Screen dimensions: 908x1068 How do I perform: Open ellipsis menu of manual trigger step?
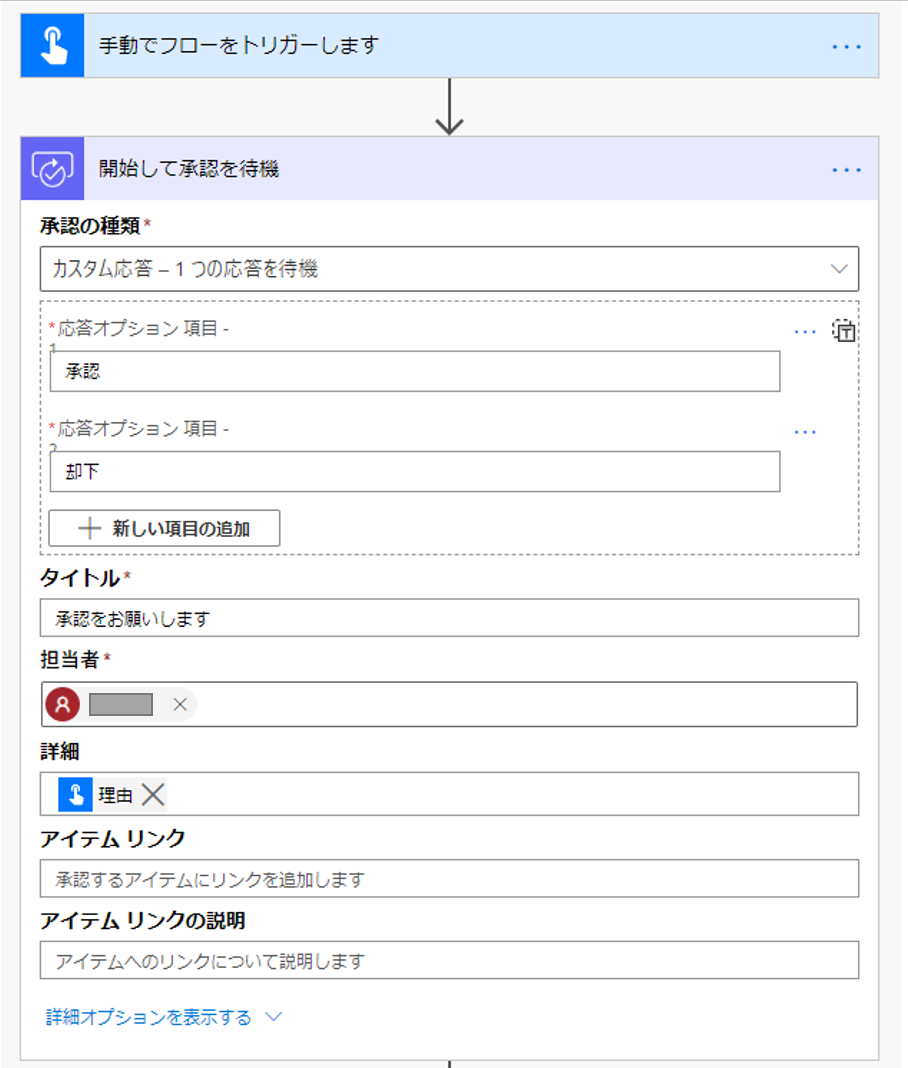(x=846, y=46)
